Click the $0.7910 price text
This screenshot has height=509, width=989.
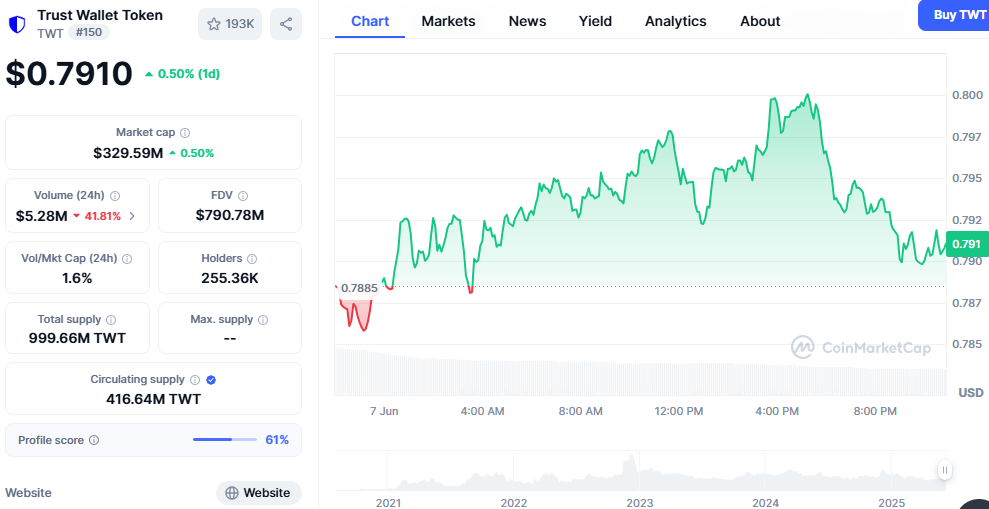click(69, 73)
